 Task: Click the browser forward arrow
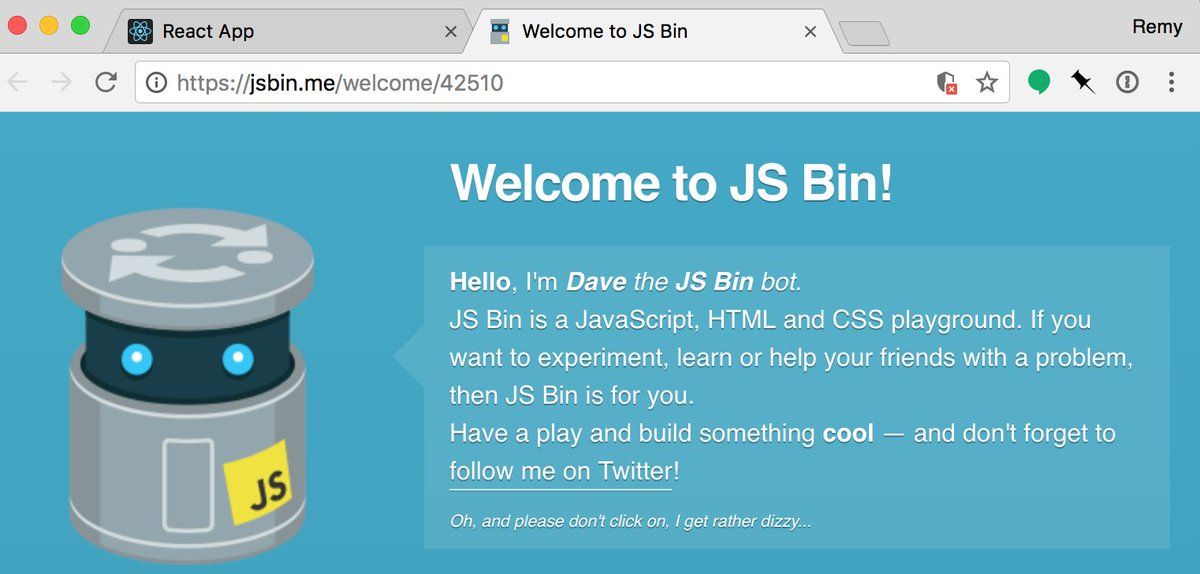61,82
